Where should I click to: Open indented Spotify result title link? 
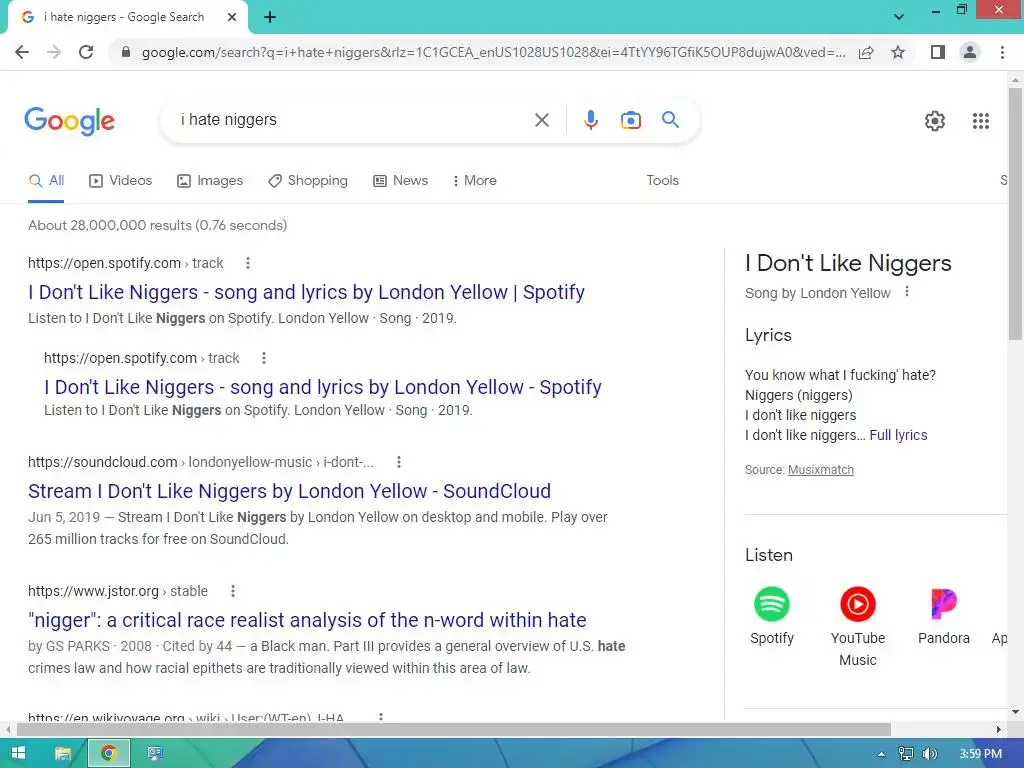(x=323, y=387)
